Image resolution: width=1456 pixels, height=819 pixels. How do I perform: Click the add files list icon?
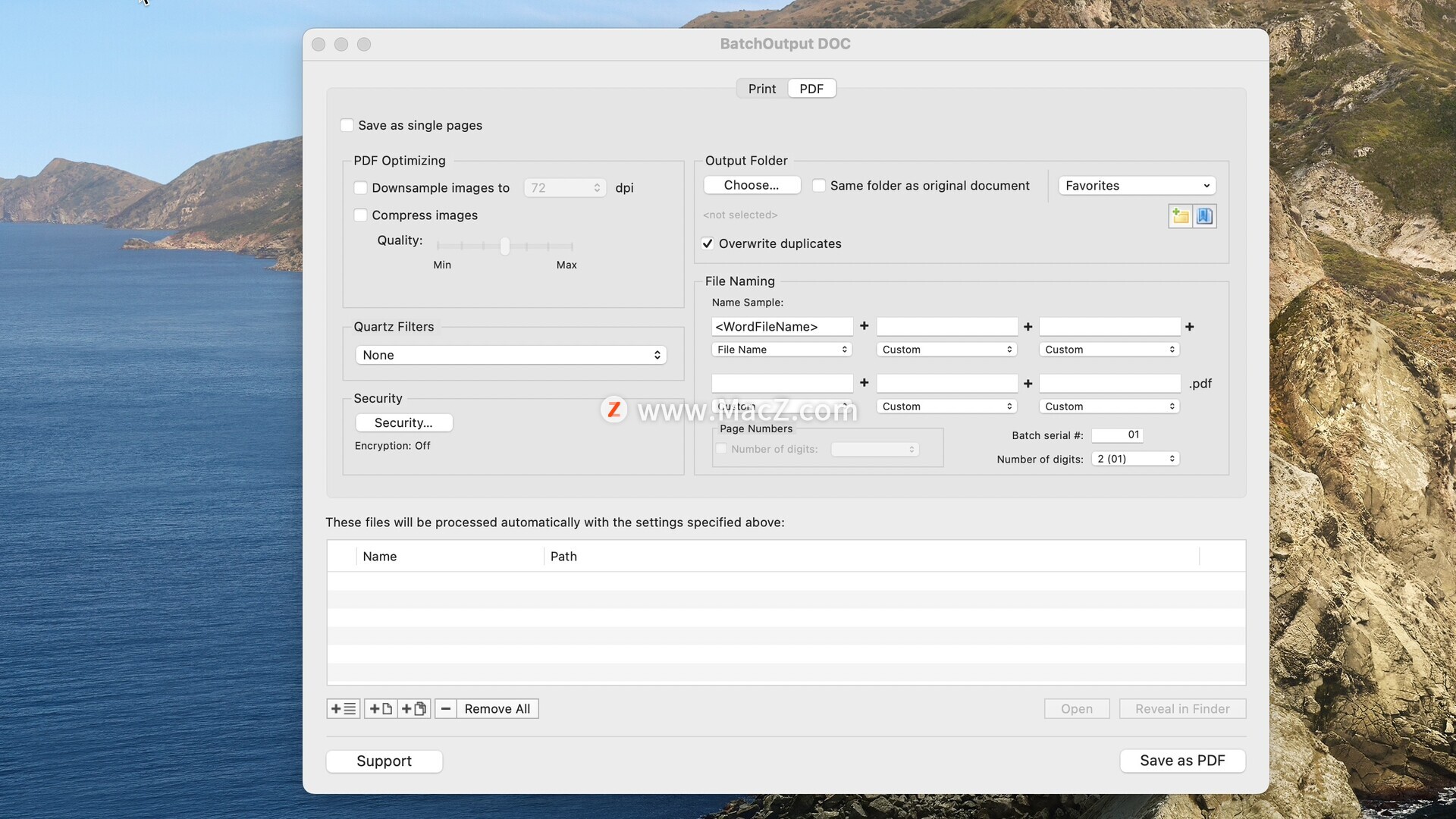[344, 709]
